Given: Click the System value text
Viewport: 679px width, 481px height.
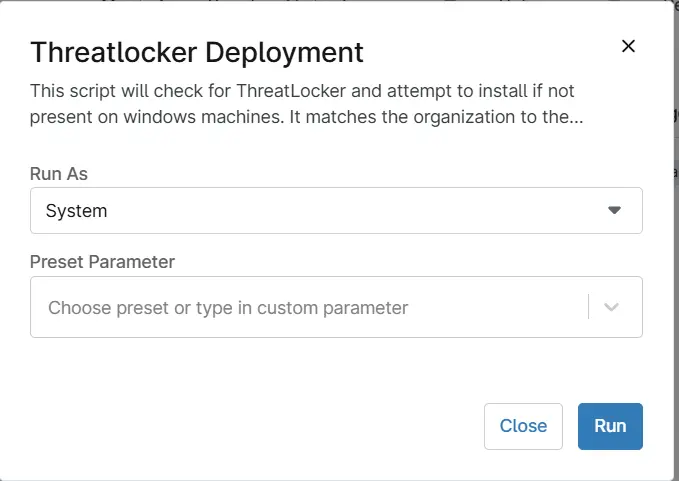Looking at the screenshot, I should [x=76, y=211].
